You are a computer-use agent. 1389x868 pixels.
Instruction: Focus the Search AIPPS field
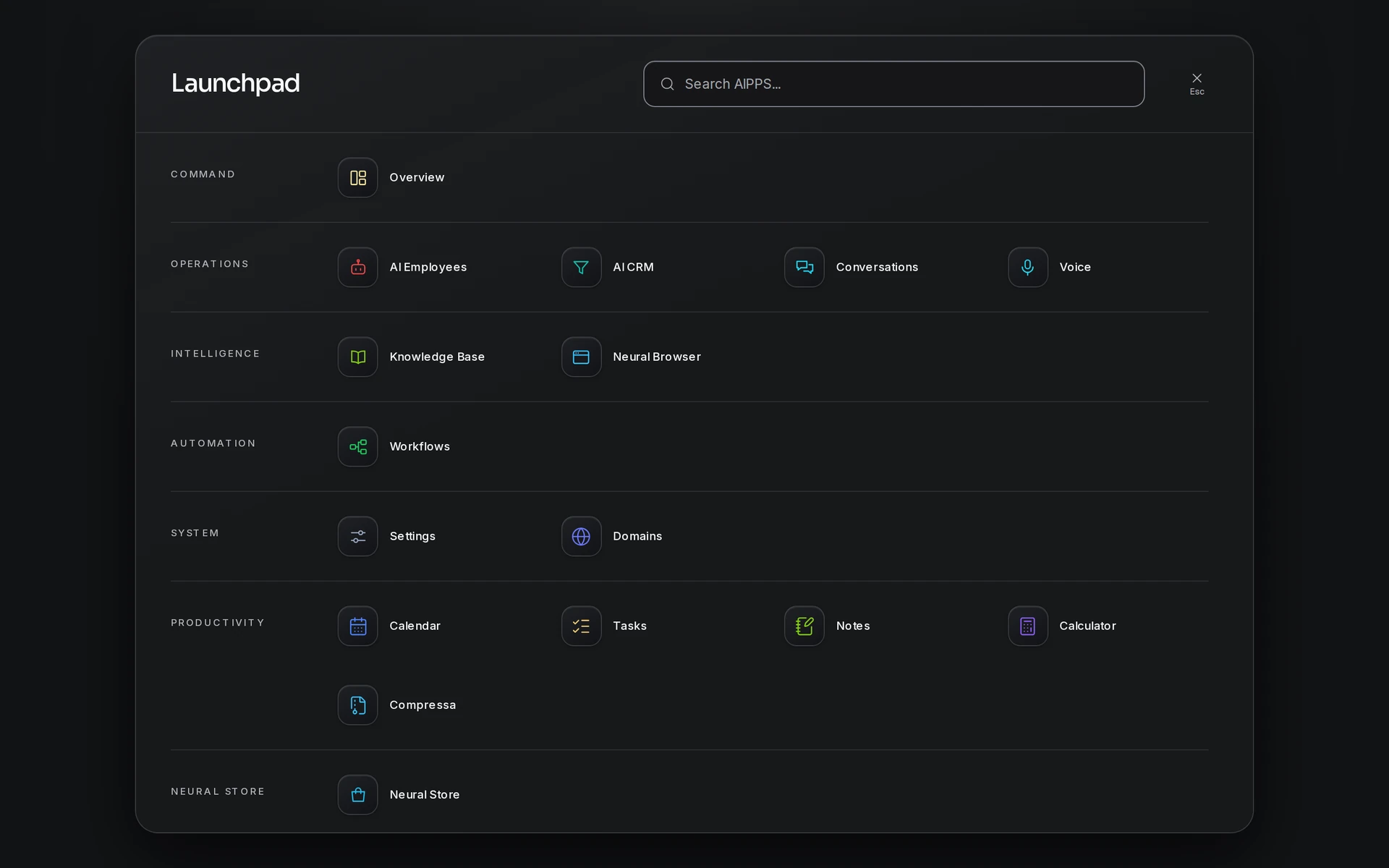point(893,84)
